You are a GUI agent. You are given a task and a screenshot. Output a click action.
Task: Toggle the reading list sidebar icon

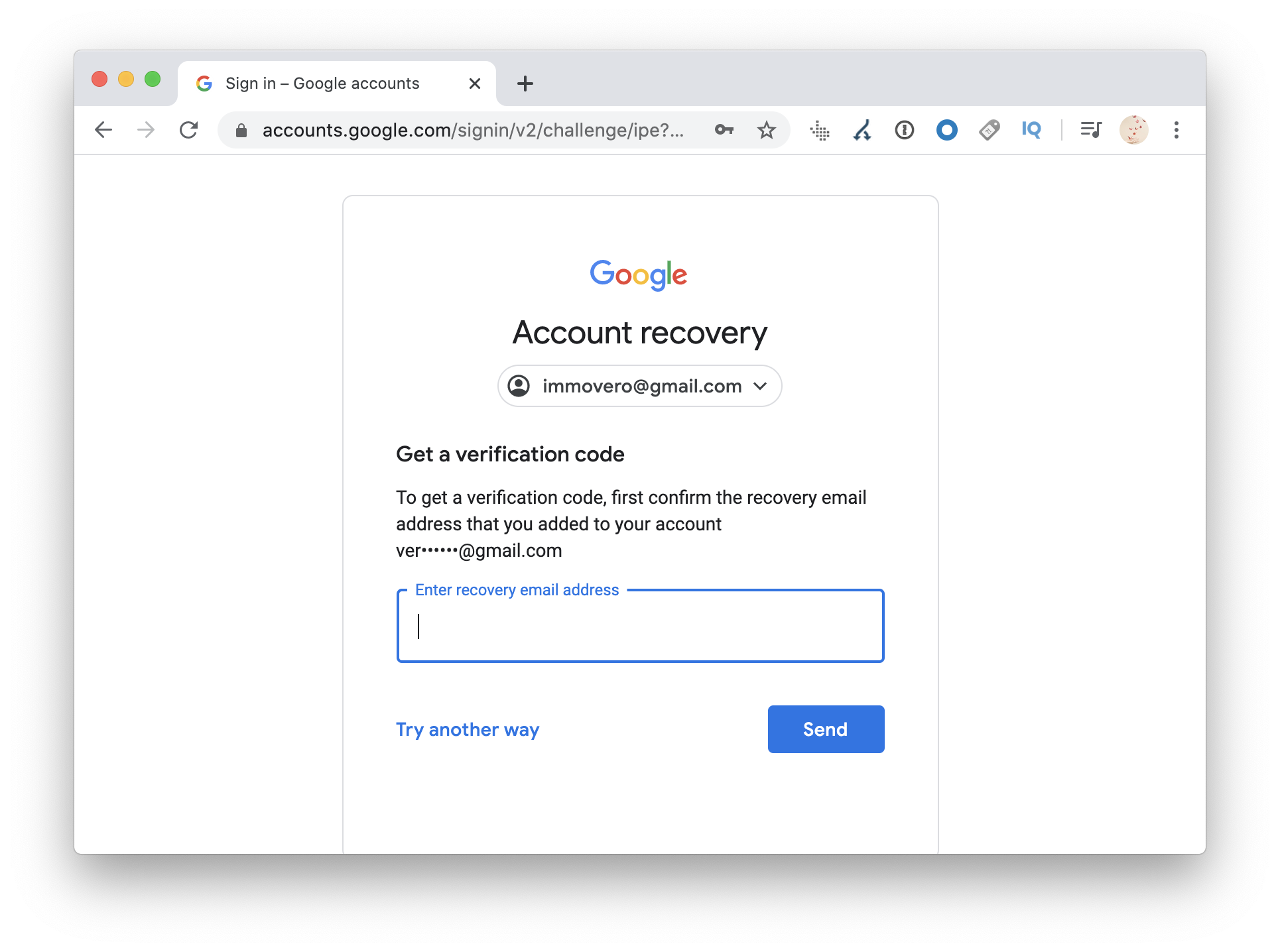click(1091, 129)
